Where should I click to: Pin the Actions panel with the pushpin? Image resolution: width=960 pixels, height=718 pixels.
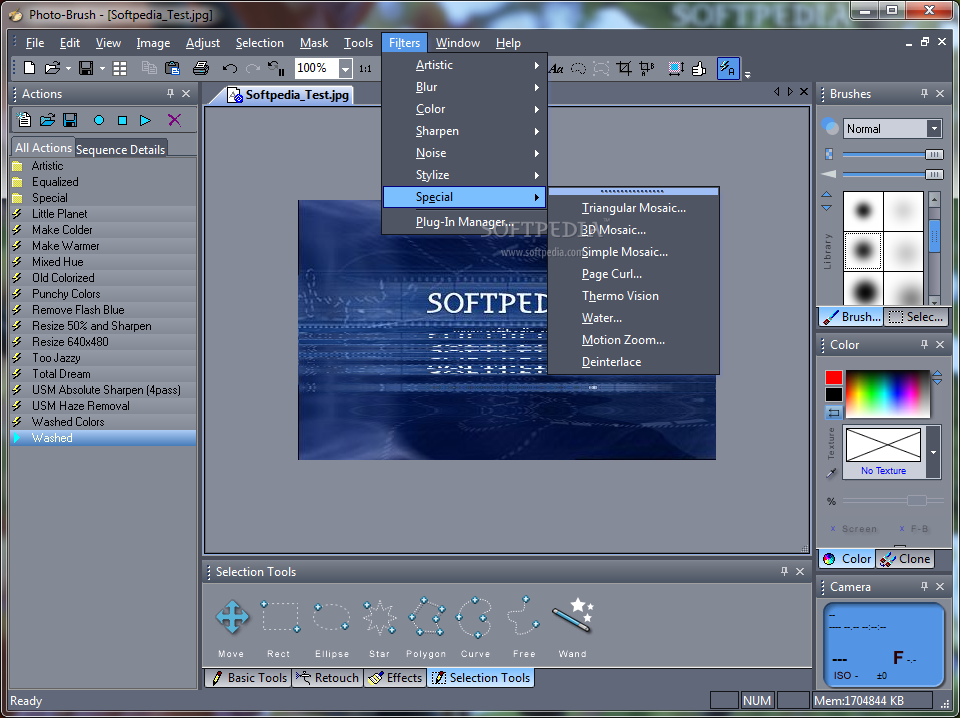click(x=170, y=94)
